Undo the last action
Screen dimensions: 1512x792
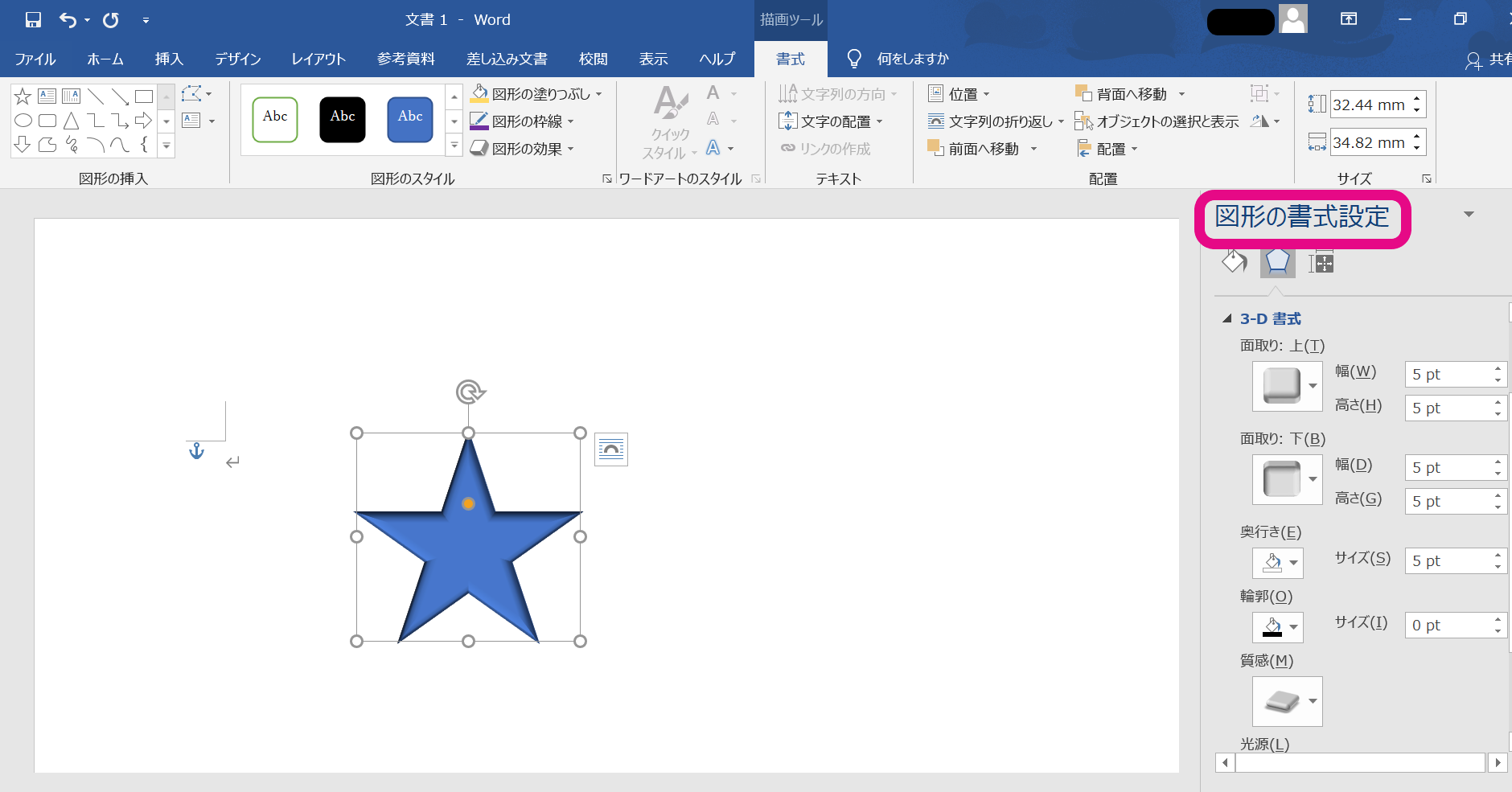[x=68, y=20]
